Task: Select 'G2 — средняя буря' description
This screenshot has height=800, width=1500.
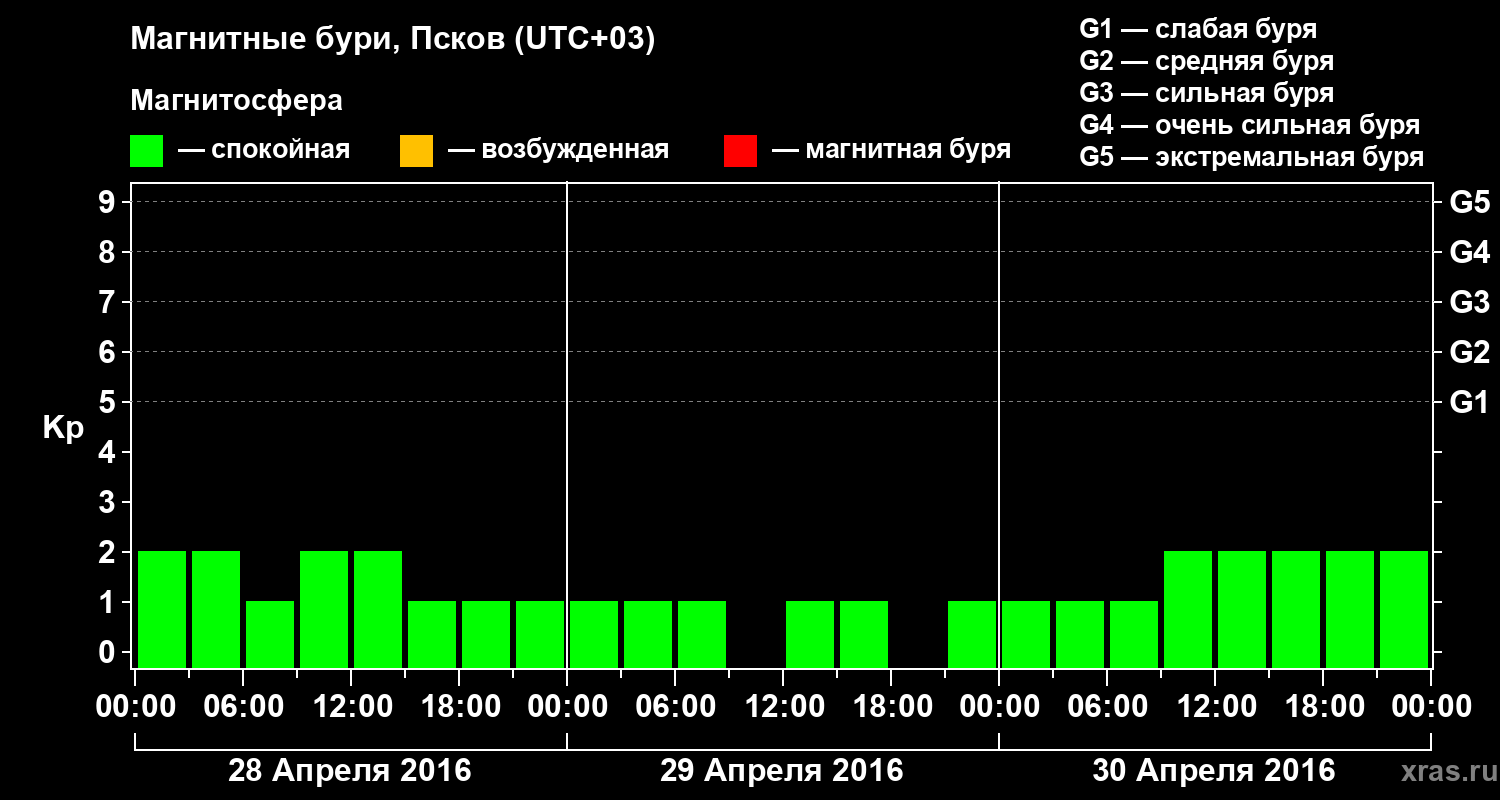Action: (1207, 61)
